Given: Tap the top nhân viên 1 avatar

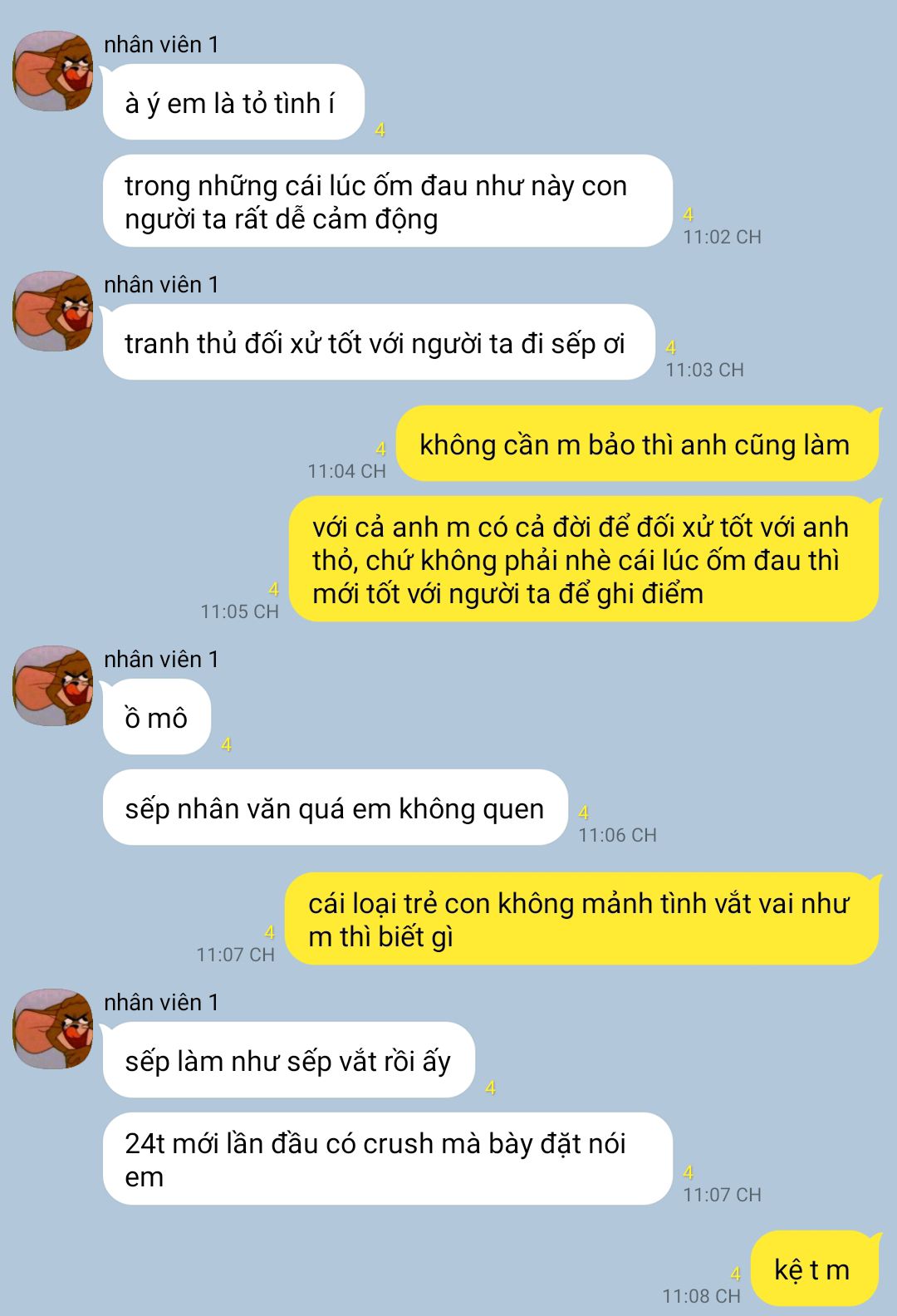Looking at the screenshot, I should click(x=52, y=71).
